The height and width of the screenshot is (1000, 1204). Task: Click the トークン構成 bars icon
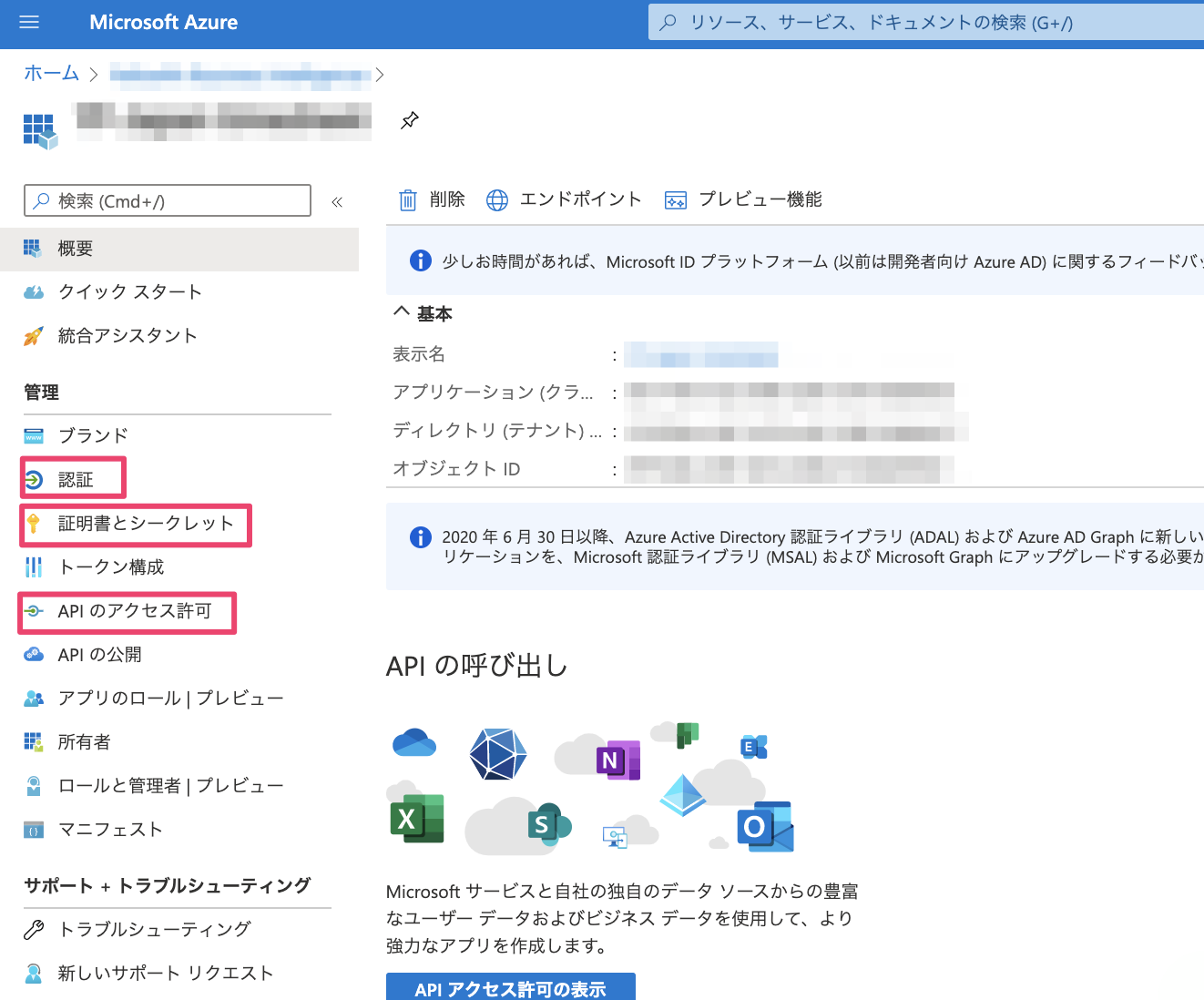(x=33, y=566)
